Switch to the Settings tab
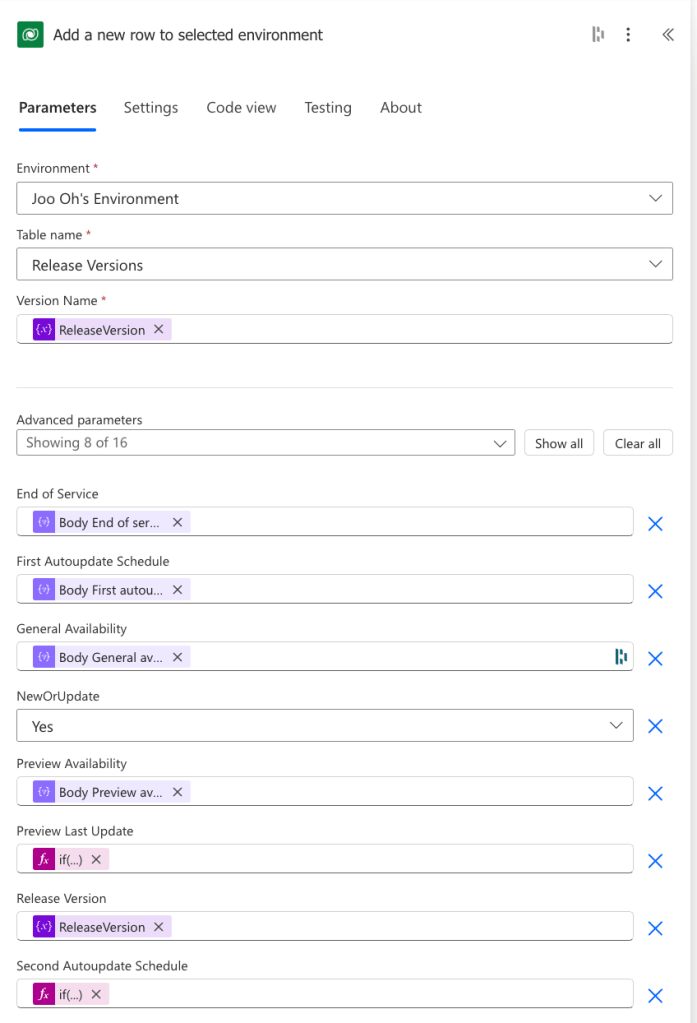This screenshot has width=697, height=1023. pyautogui.click(x=151, y=108)
